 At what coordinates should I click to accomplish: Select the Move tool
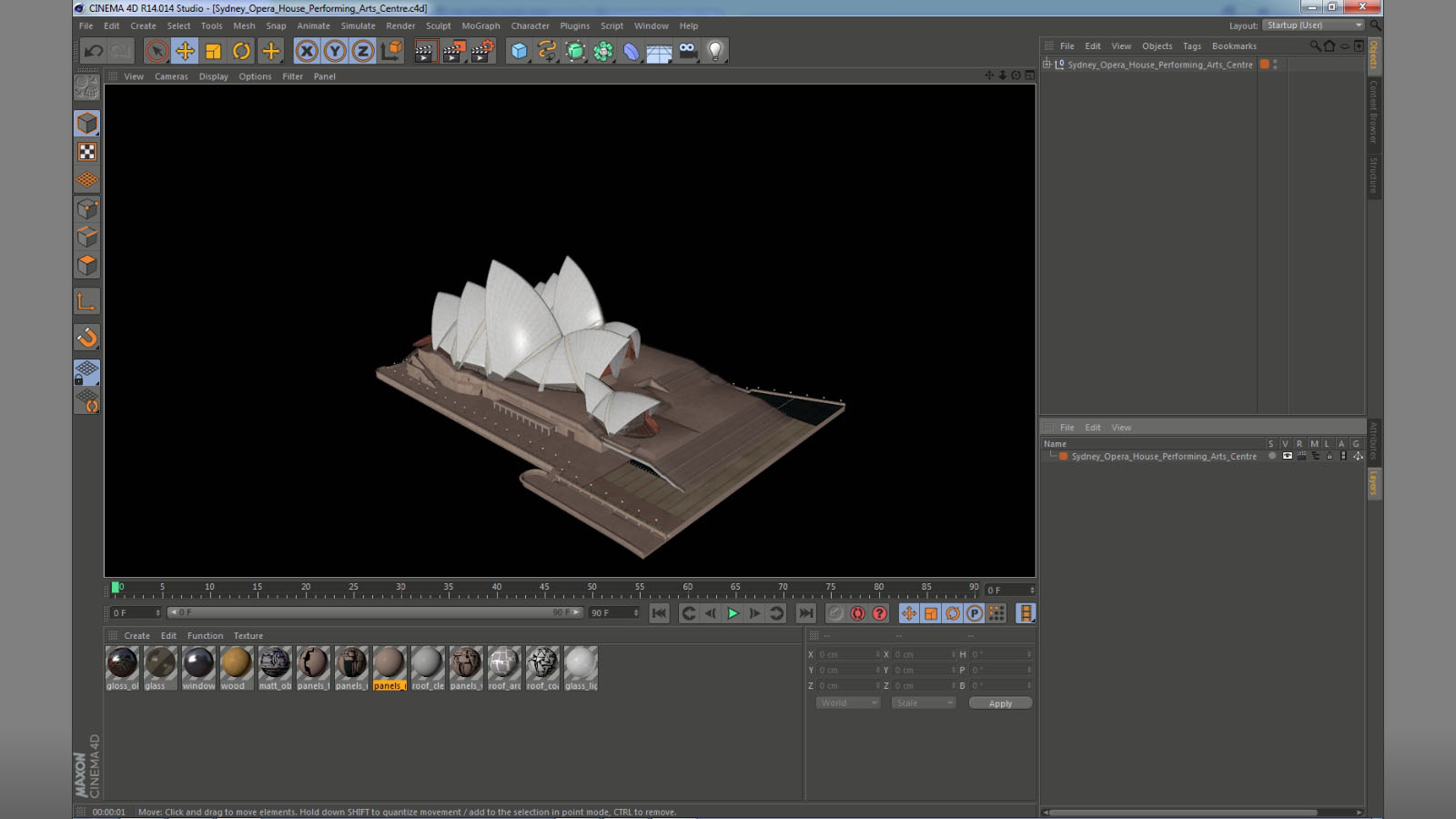[x=185, y=51]
